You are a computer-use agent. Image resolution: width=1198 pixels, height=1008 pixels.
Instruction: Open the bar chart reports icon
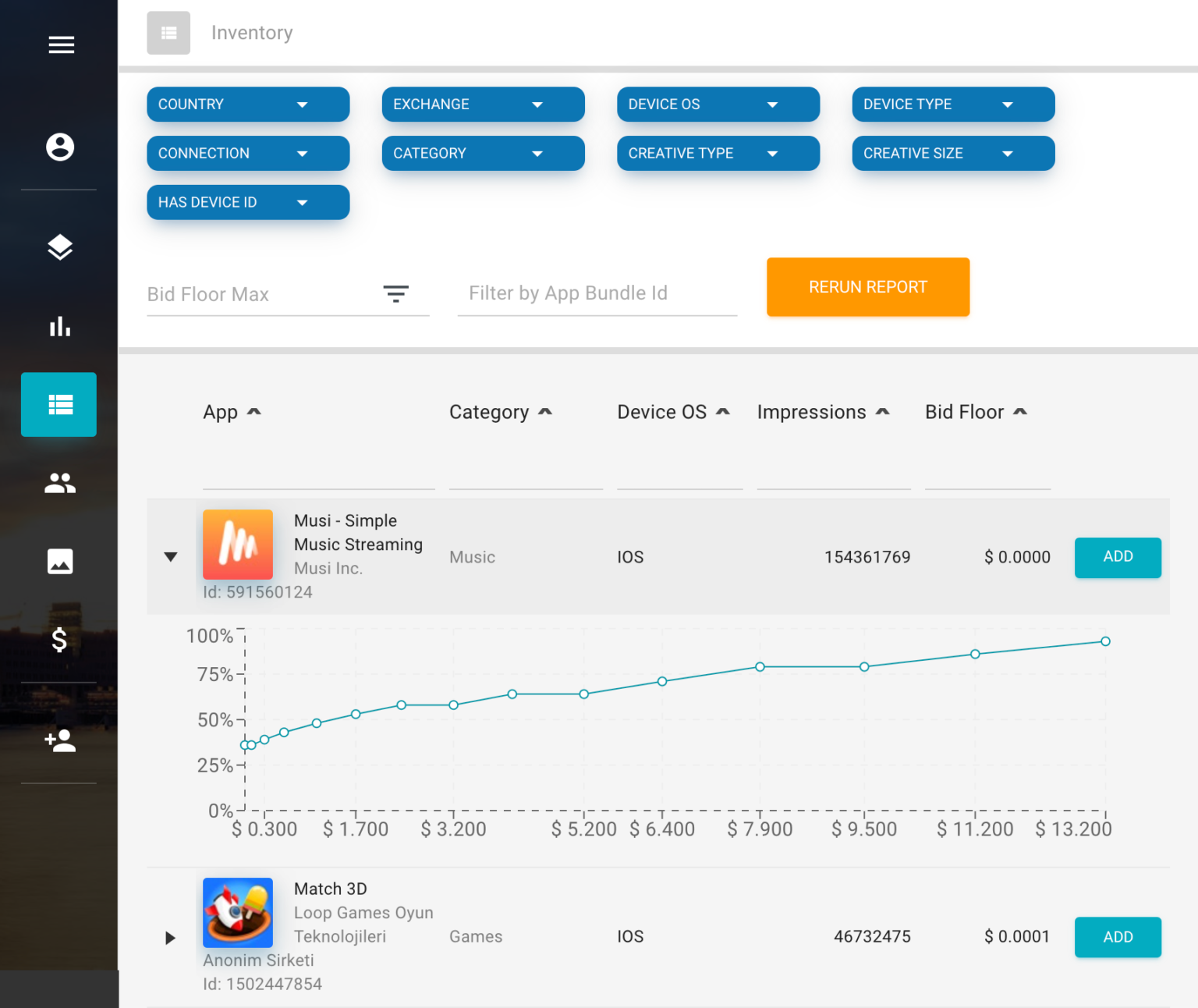(60, 326)
